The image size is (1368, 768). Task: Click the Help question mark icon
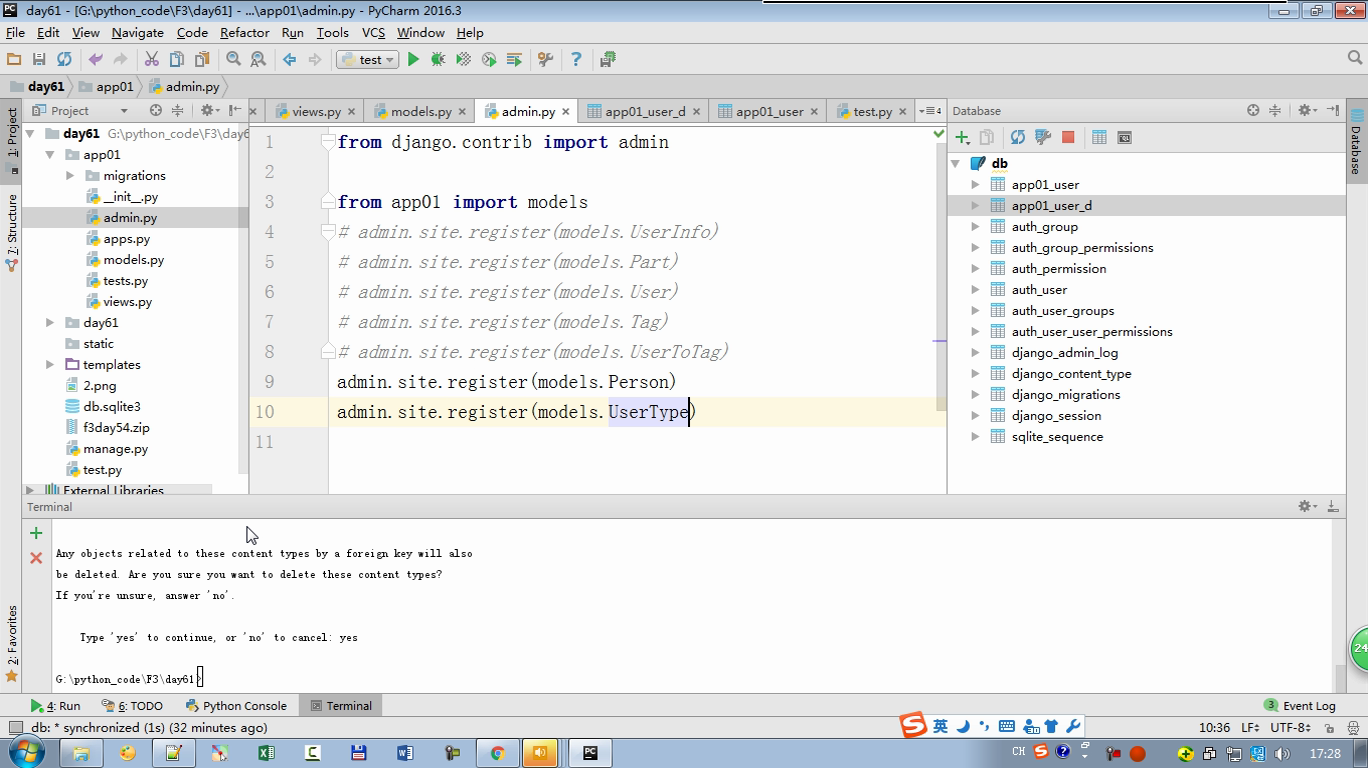pos(575,60)
